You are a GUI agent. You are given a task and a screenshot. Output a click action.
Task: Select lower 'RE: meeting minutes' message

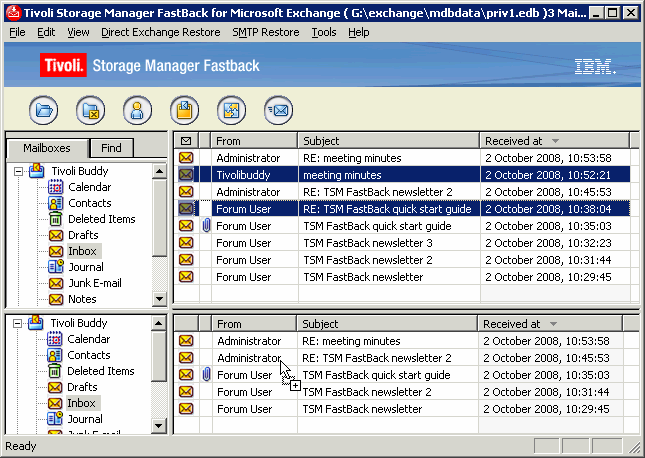(398, 341)
